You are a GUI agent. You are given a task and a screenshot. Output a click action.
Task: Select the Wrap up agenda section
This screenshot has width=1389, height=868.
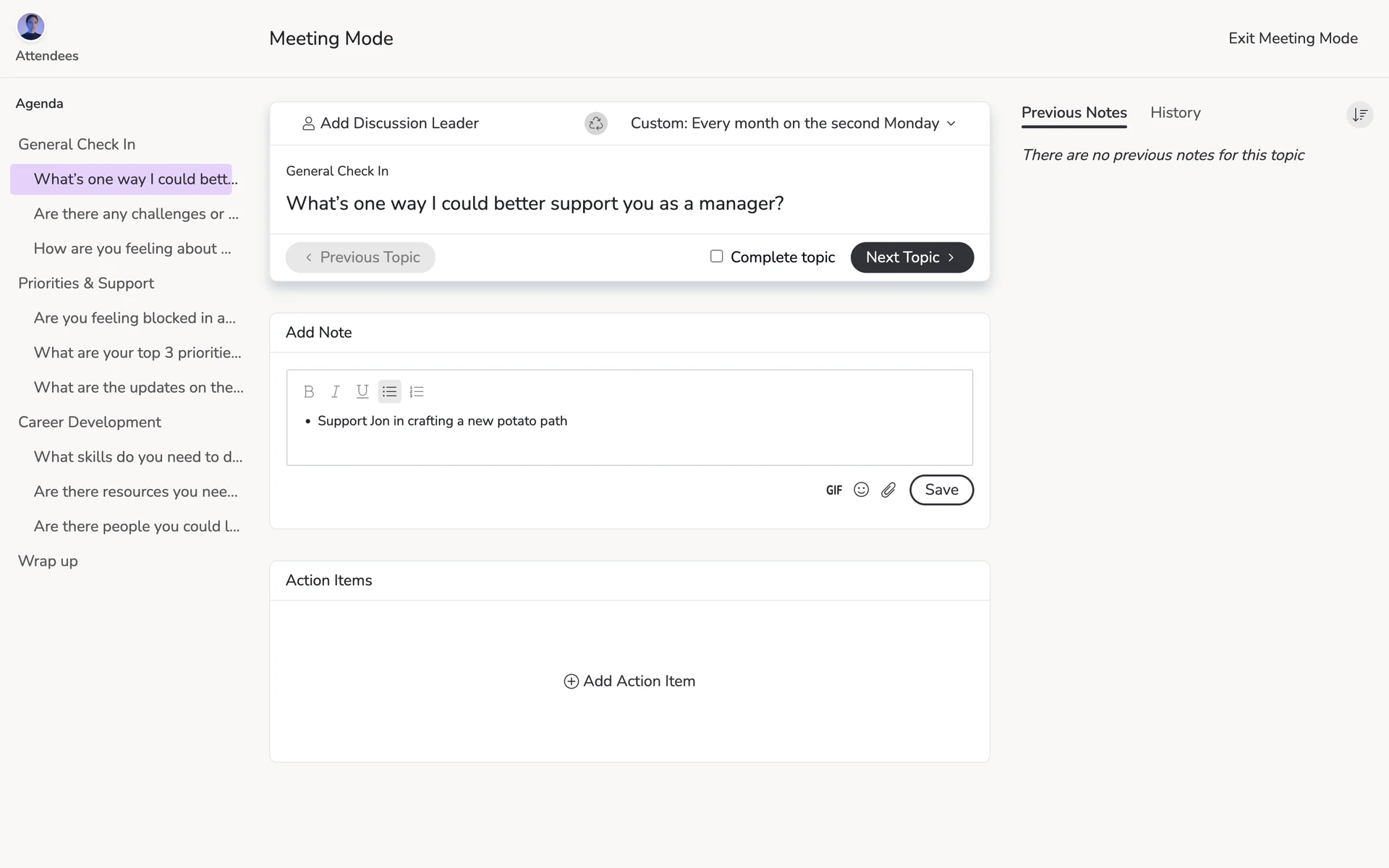click(48, 561)
